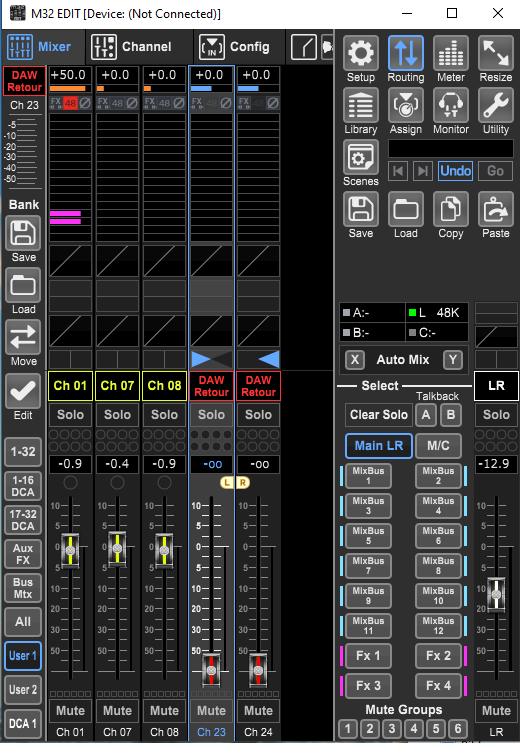Select MixBus 1 sends
520x743 pixels.
click(368, 476)
